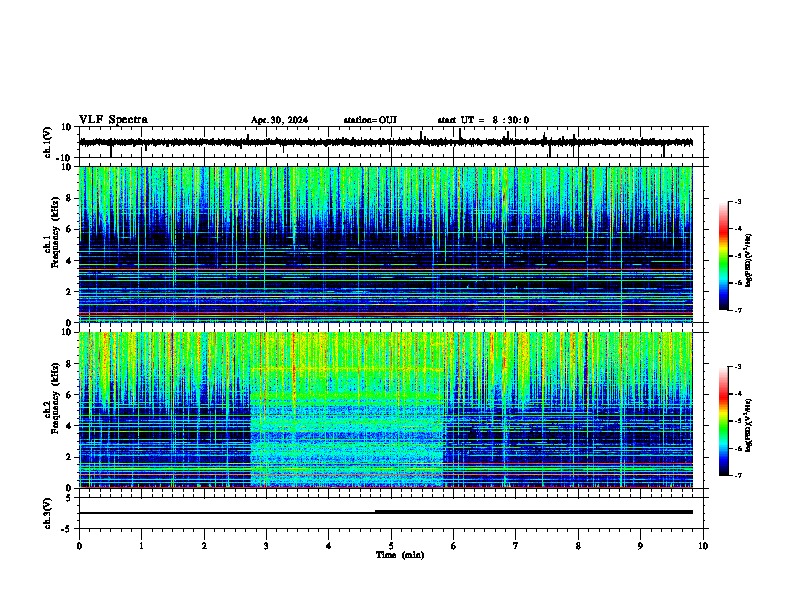Click the "Time (min)" axis label
This screenshot has width=792, height=612.
click(x=400, y=555)
